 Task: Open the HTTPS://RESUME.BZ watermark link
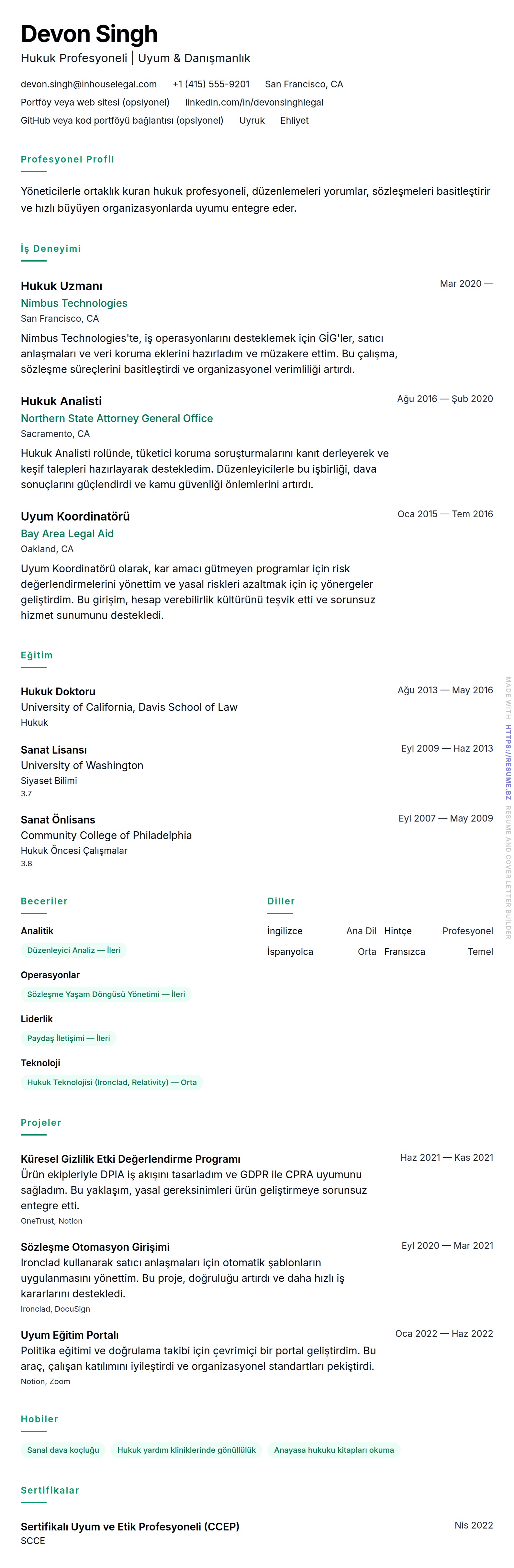point(508,761)
